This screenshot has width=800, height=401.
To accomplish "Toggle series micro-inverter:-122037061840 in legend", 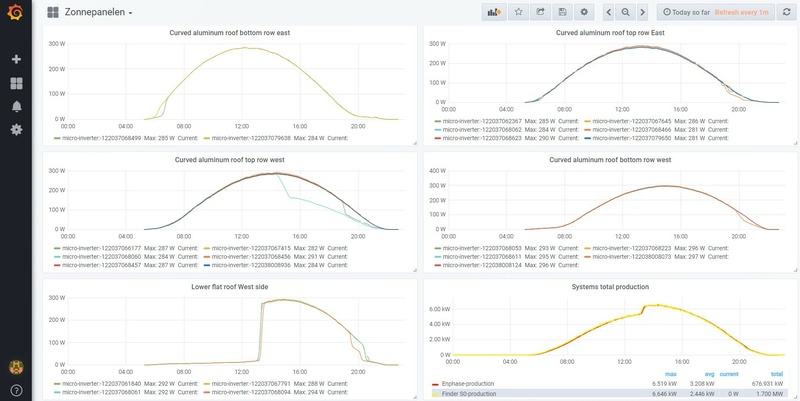I will [101, 384].
